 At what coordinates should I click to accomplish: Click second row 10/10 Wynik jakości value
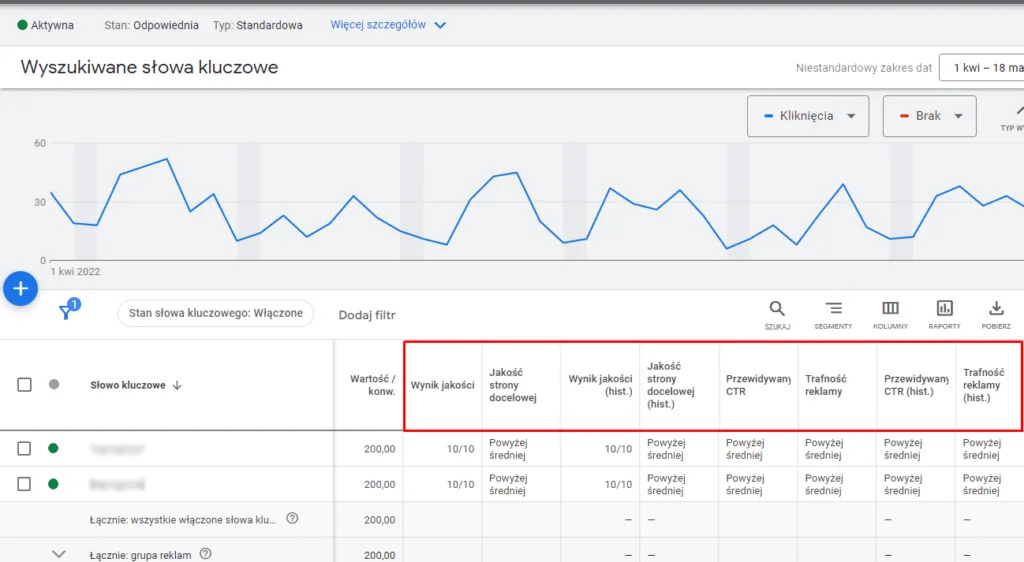point(460,484)
